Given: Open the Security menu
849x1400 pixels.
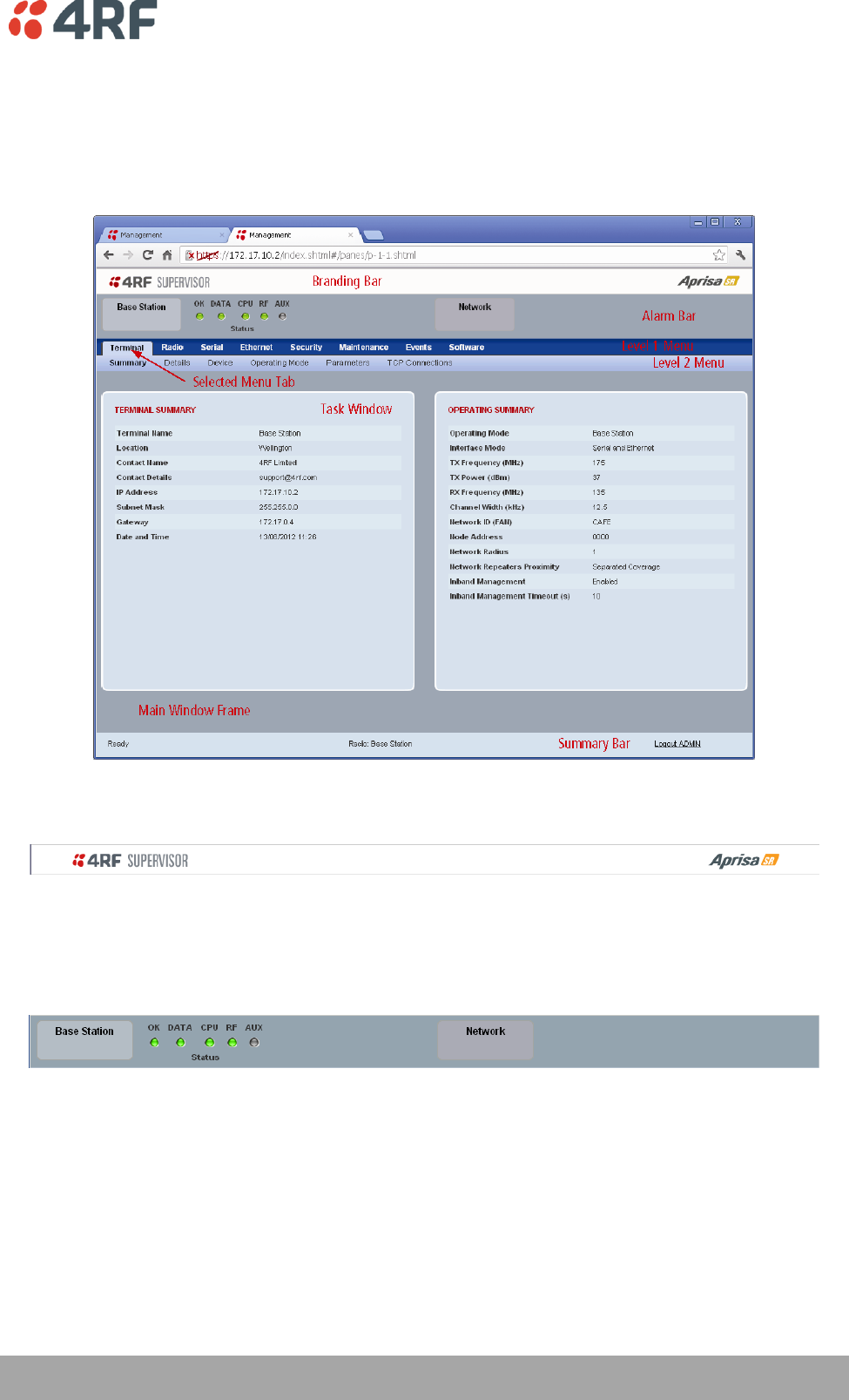Looking at the screenshot, I should (x=306, y=348).
